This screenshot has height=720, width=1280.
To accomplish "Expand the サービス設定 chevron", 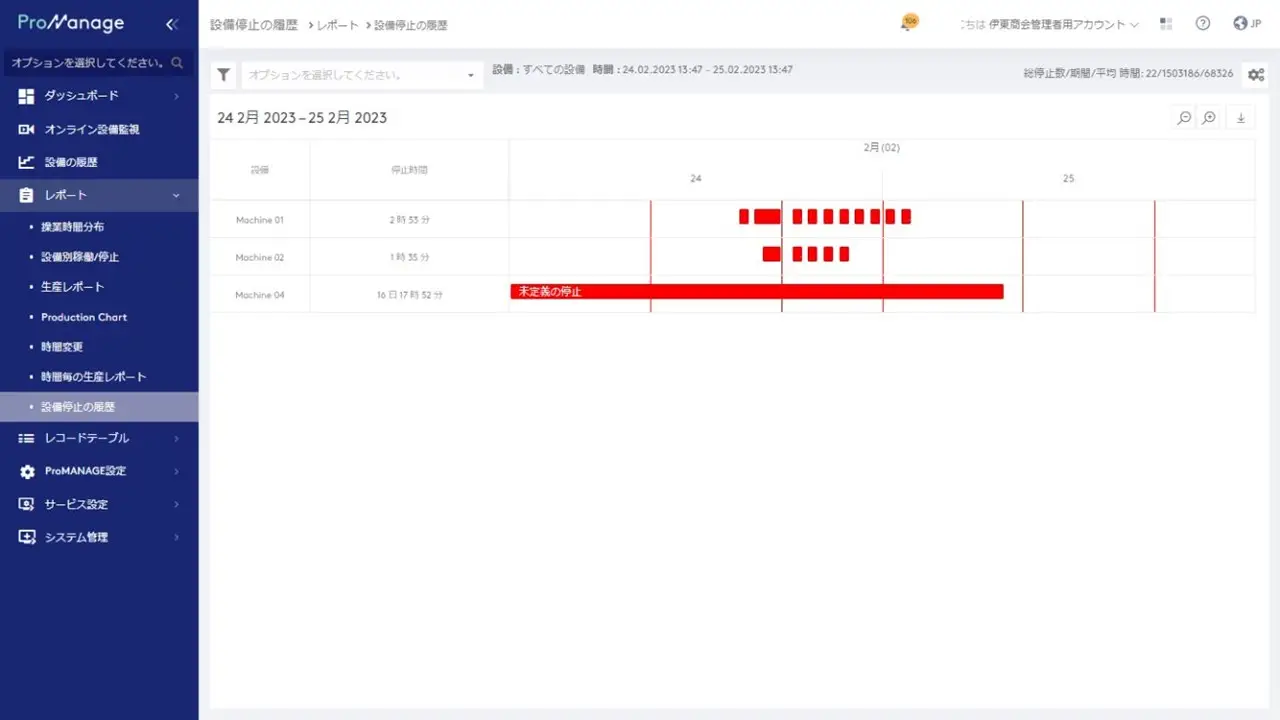I will click(x=176, y=504).
